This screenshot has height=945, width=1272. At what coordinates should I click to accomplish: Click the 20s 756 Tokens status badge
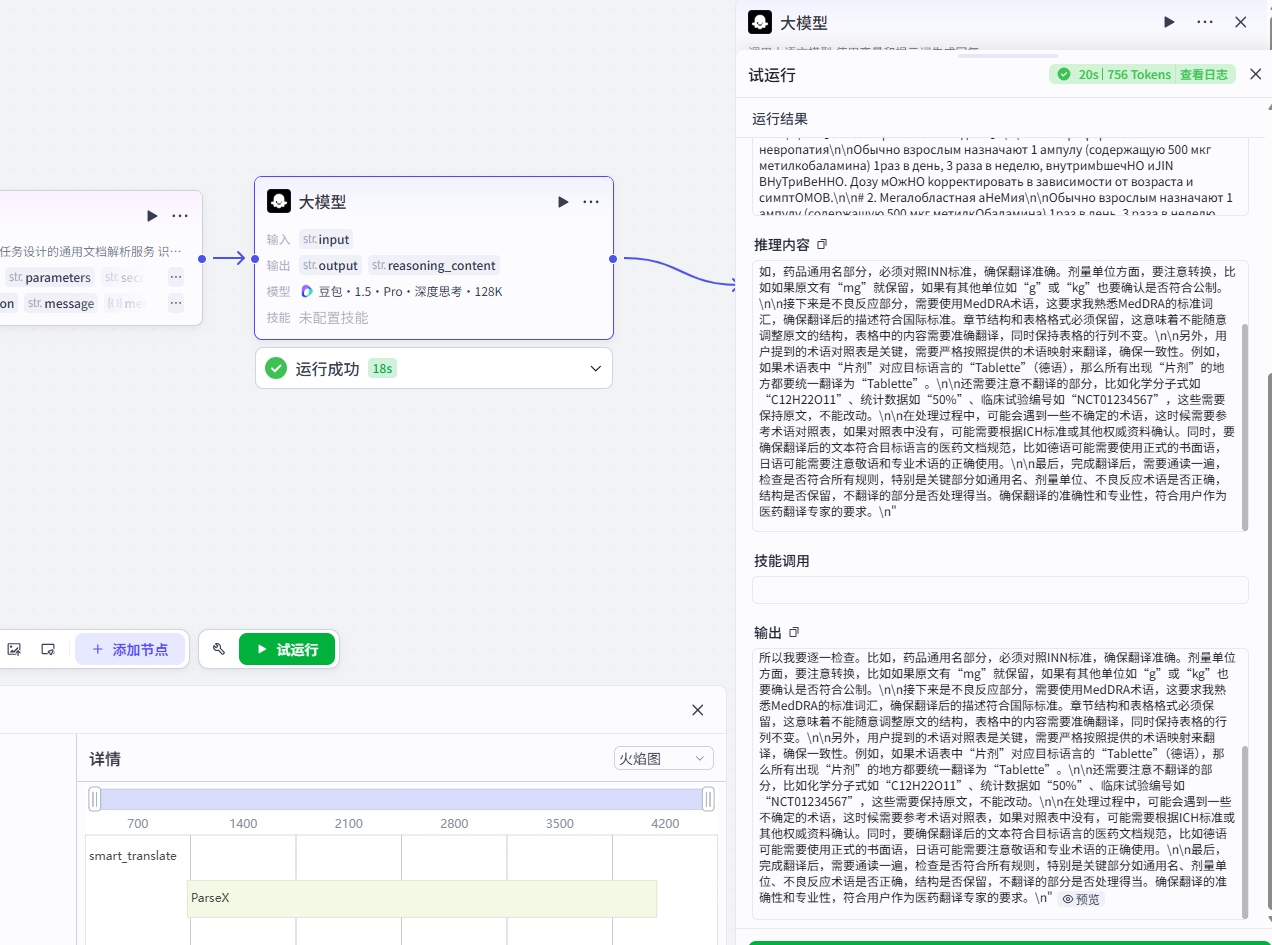coord(1143,74)
